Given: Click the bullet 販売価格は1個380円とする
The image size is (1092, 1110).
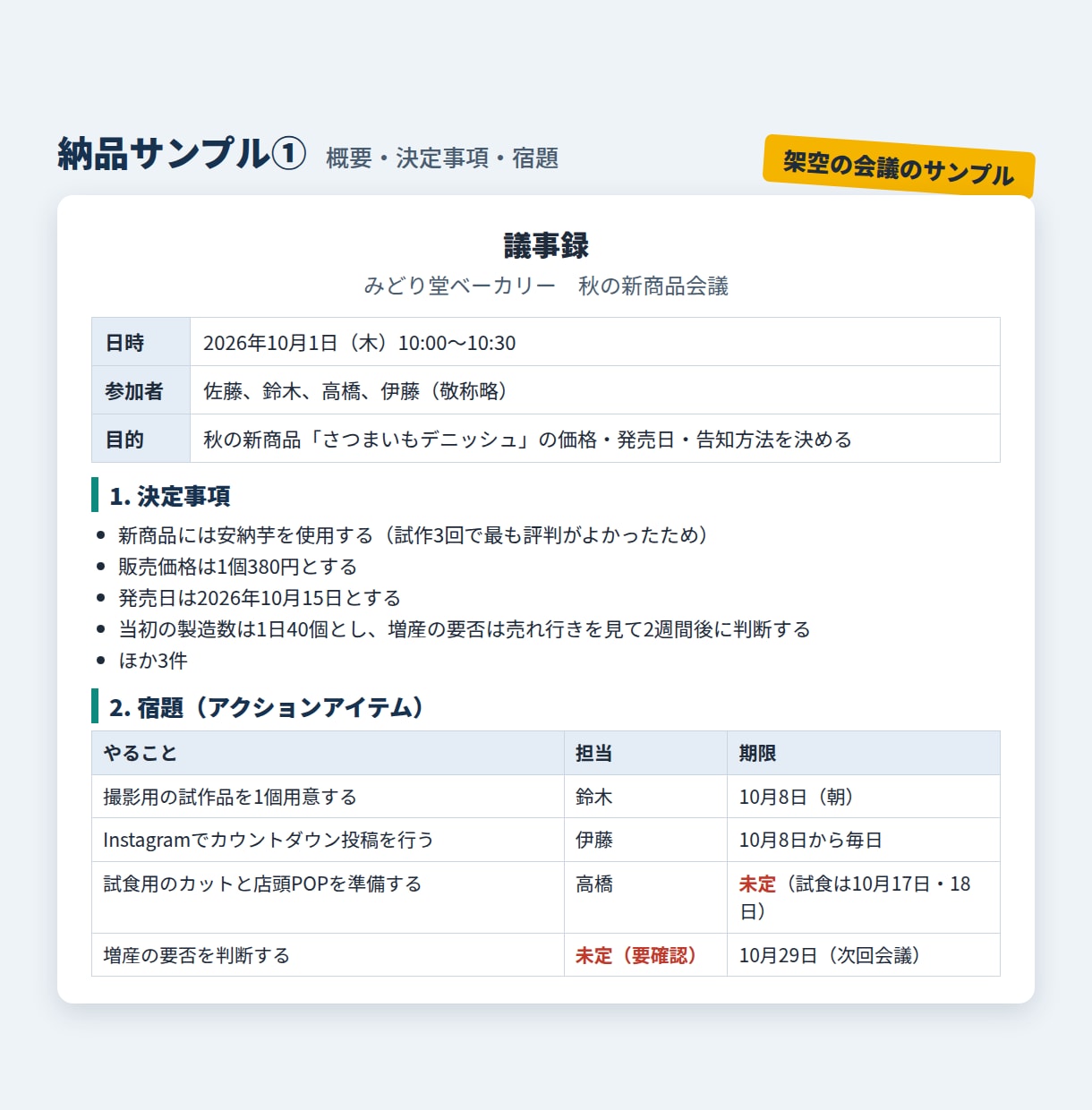Looking at the screenshot, I should pyautogui.click(x=238, y=567).
